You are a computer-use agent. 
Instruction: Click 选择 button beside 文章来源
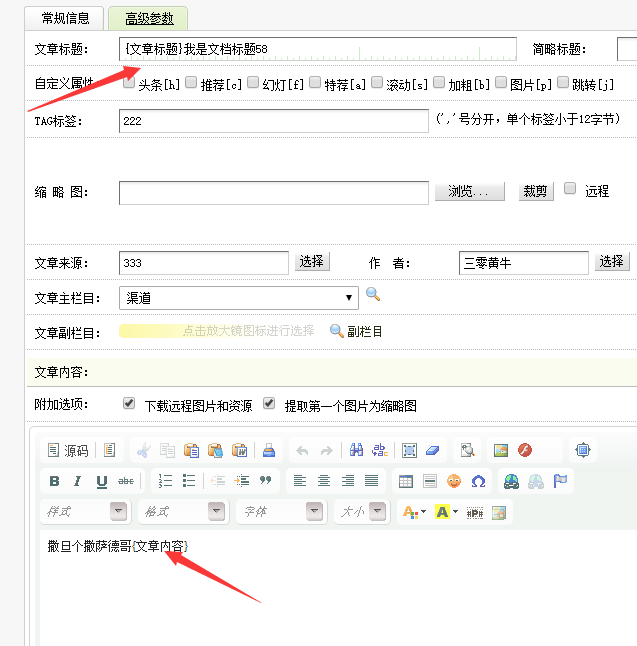pyautogui.click(x=312, y=262)
